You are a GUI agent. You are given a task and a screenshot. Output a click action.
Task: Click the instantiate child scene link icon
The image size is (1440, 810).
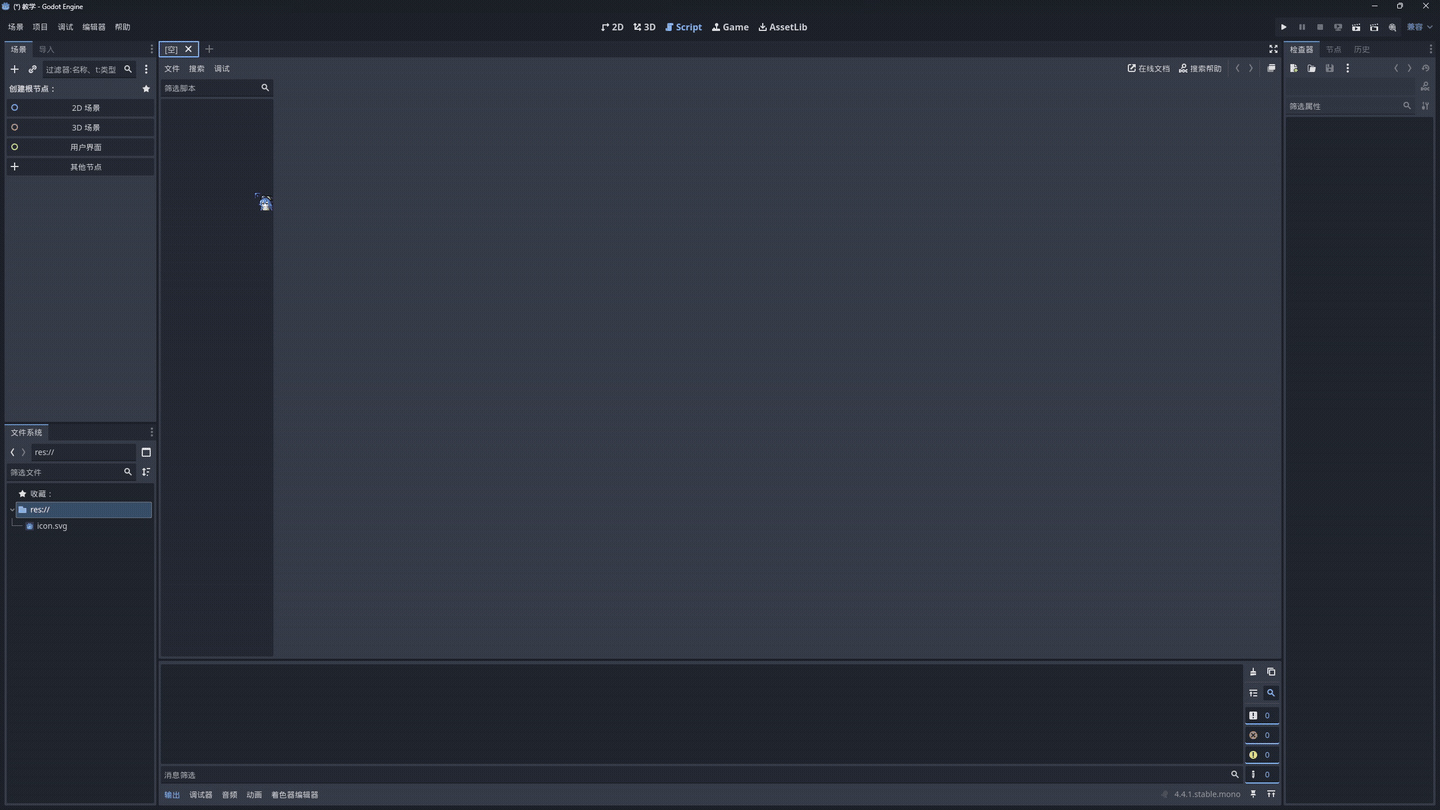32,69
